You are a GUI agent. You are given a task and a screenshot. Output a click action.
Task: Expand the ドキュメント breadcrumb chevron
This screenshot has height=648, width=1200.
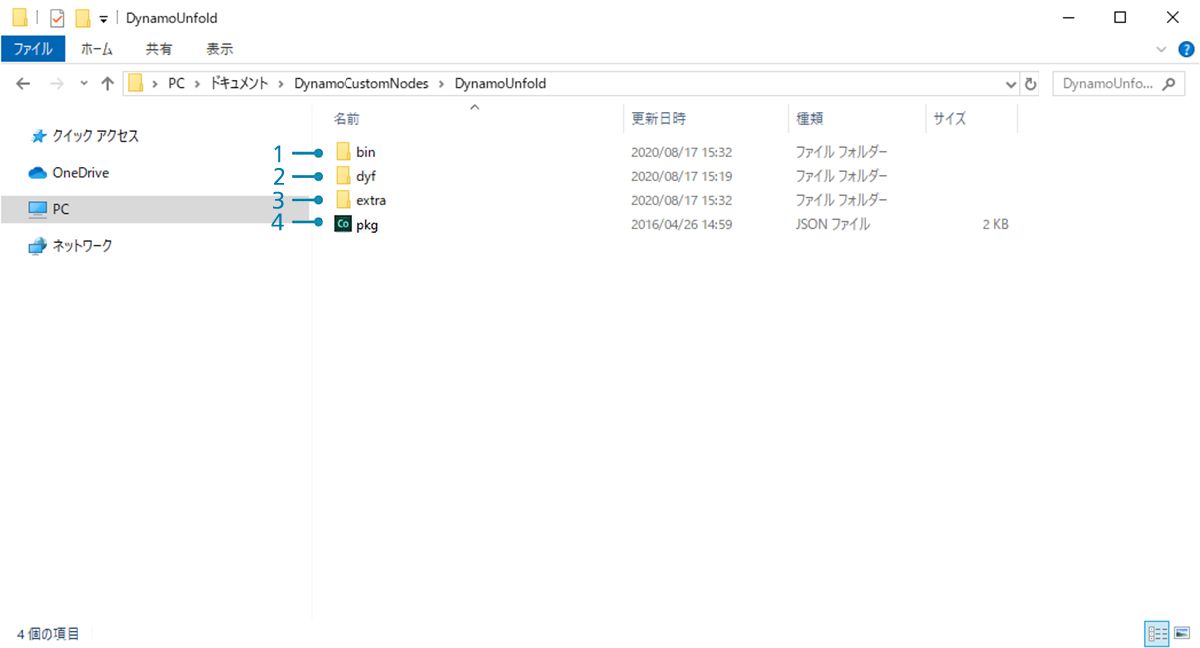(282, 84)
